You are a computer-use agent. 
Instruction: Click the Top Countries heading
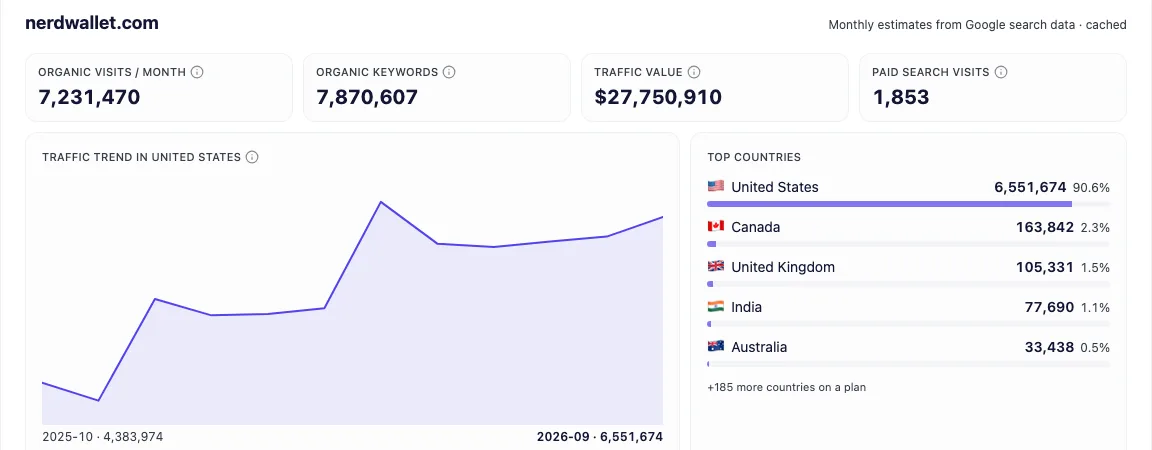pyautogui.click(x=754, y=157)
